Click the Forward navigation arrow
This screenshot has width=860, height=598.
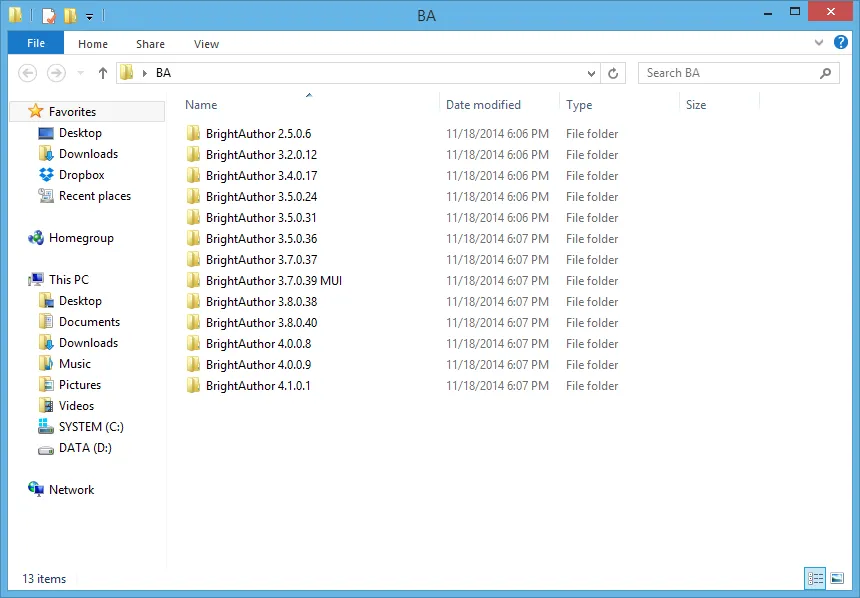tap(56, 73)
